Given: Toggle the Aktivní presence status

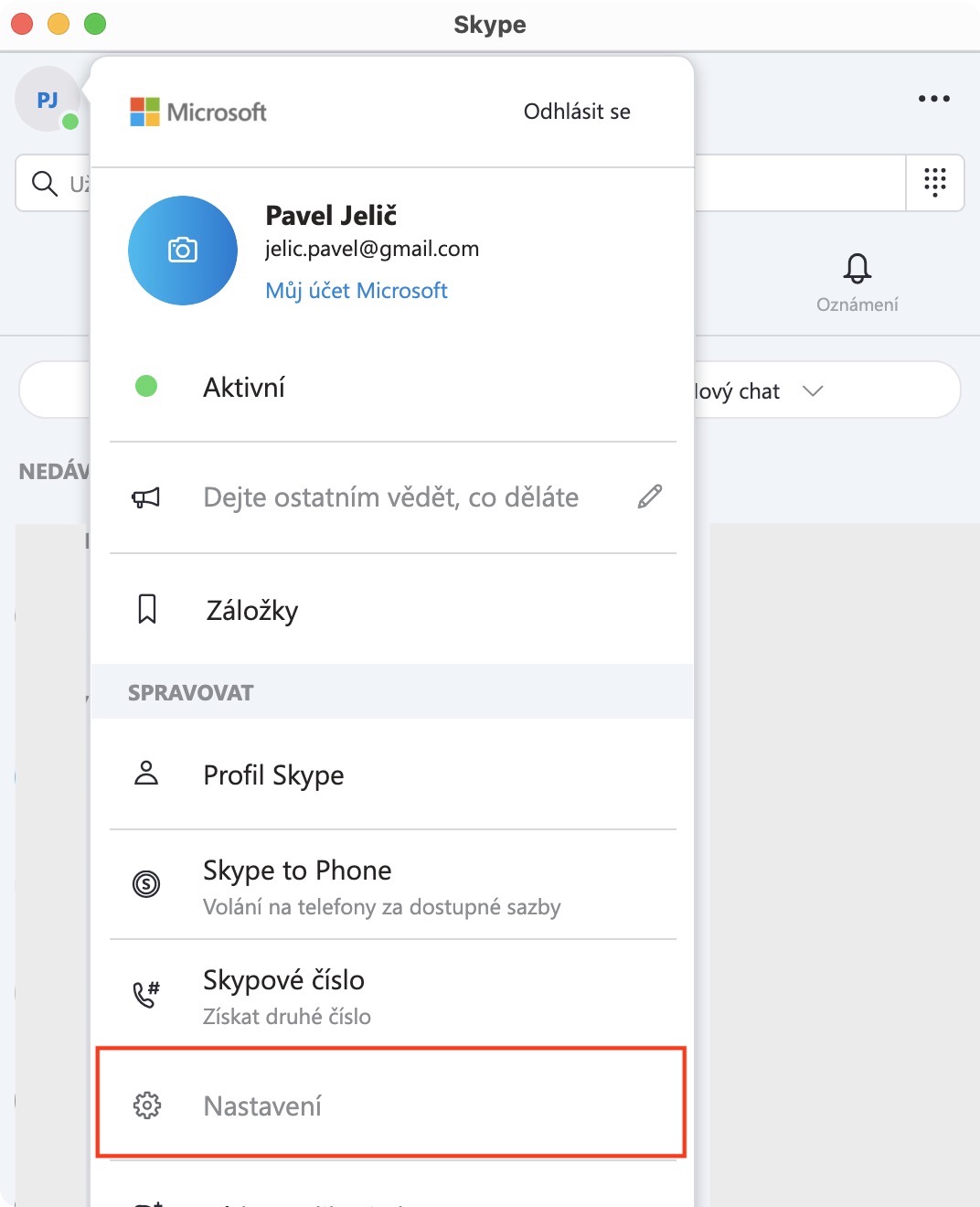Looking at the screenshot, I should point(244,387).
